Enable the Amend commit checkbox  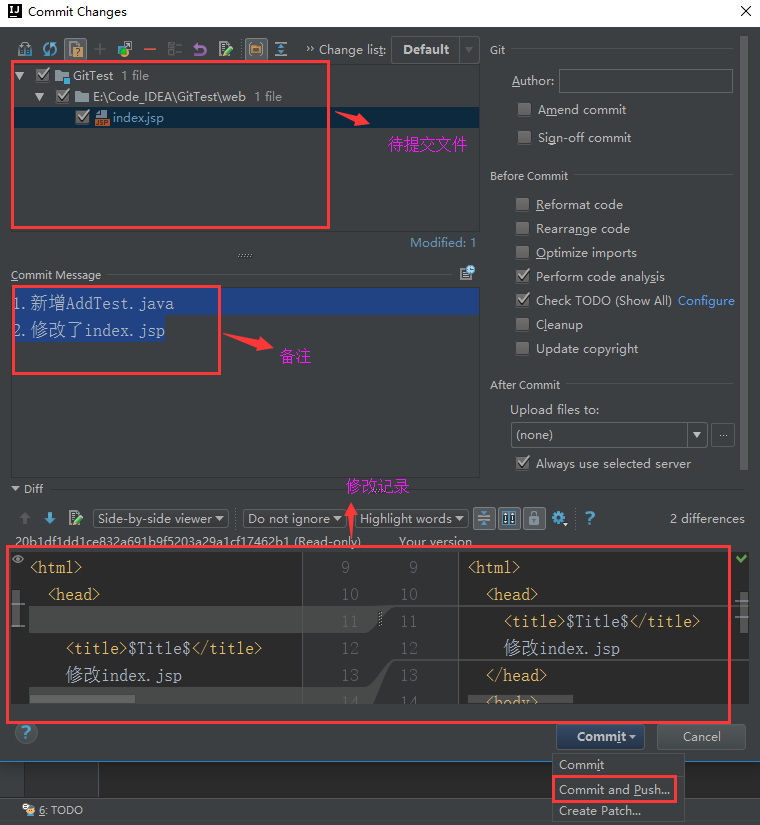[x=524, y=109]
